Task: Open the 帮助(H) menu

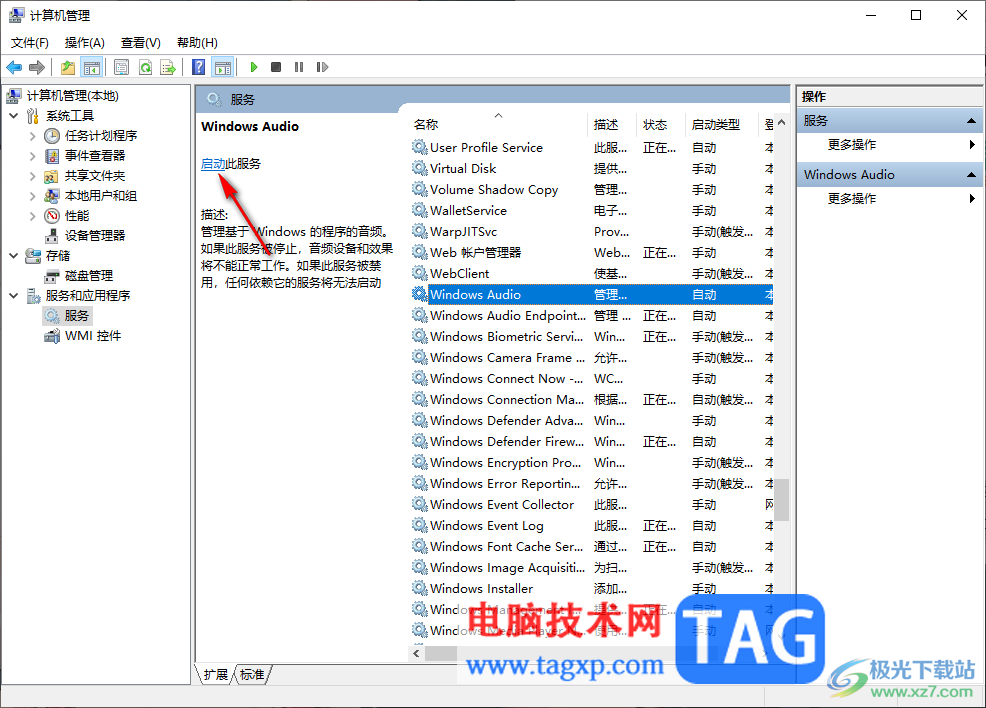Action: pyautogui.click(x=197, y=43)
